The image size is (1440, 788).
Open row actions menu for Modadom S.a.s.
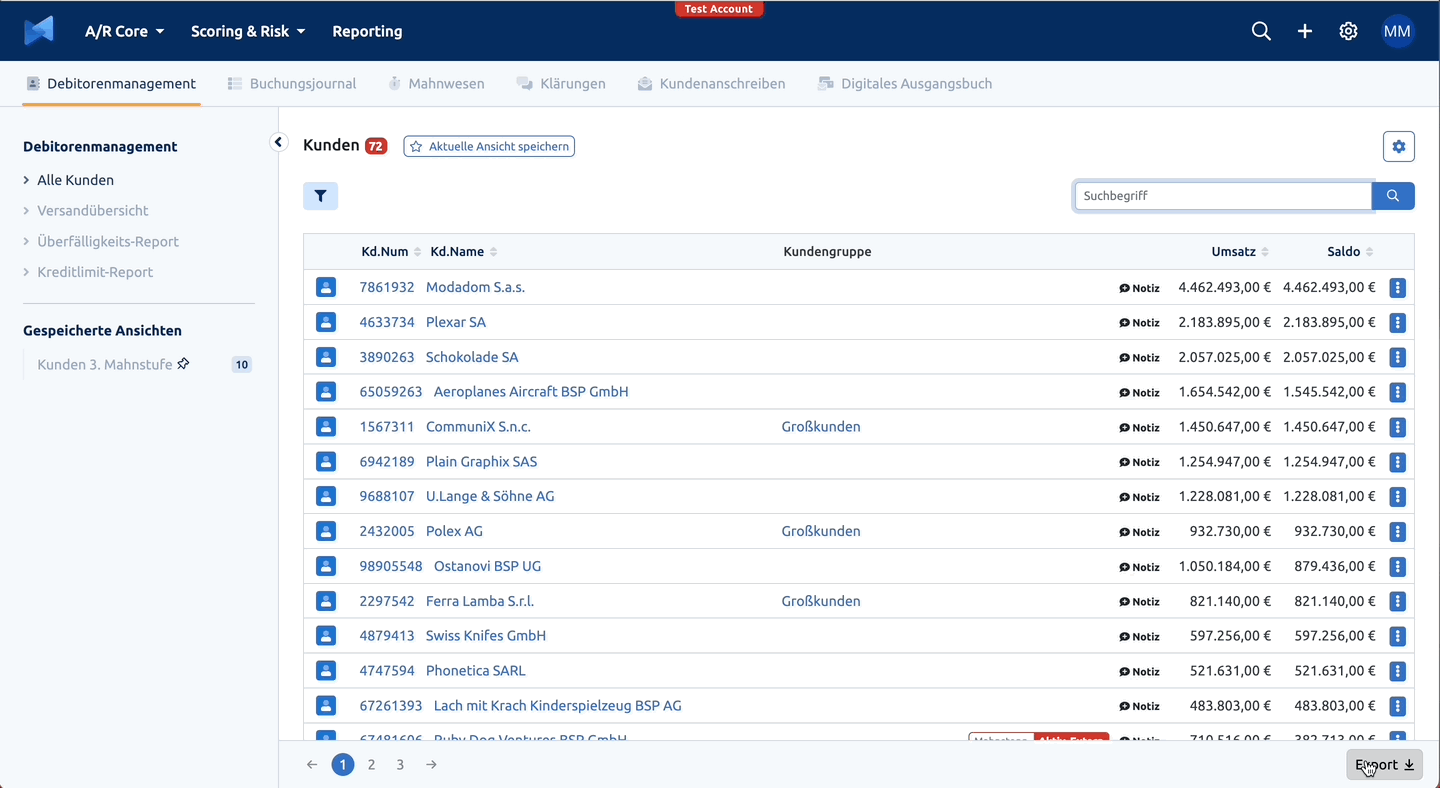point(1398,288)
